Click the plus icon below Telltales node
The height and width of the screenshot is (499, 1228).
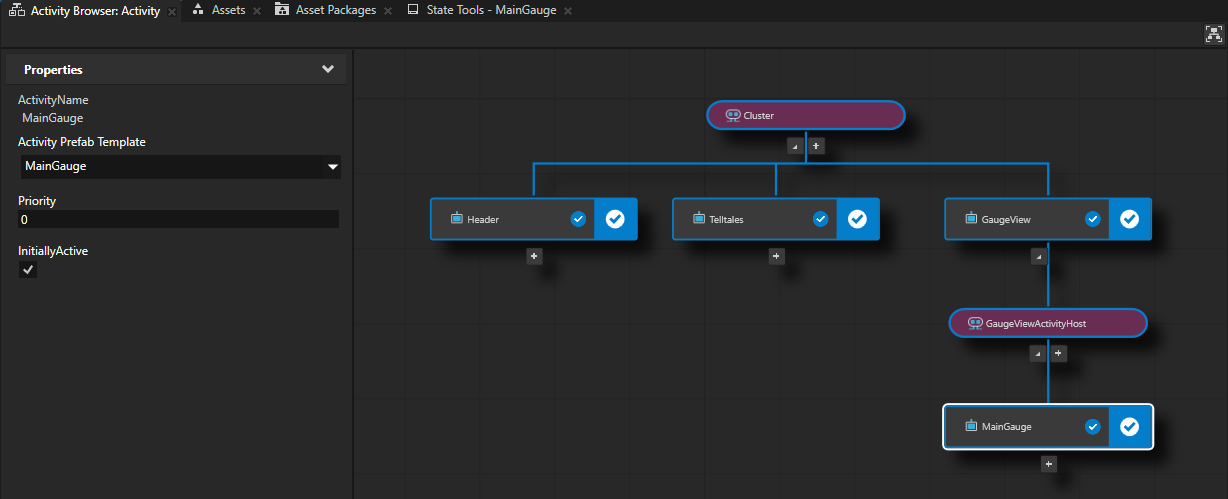pyautogui.click(x=777, y=256)
